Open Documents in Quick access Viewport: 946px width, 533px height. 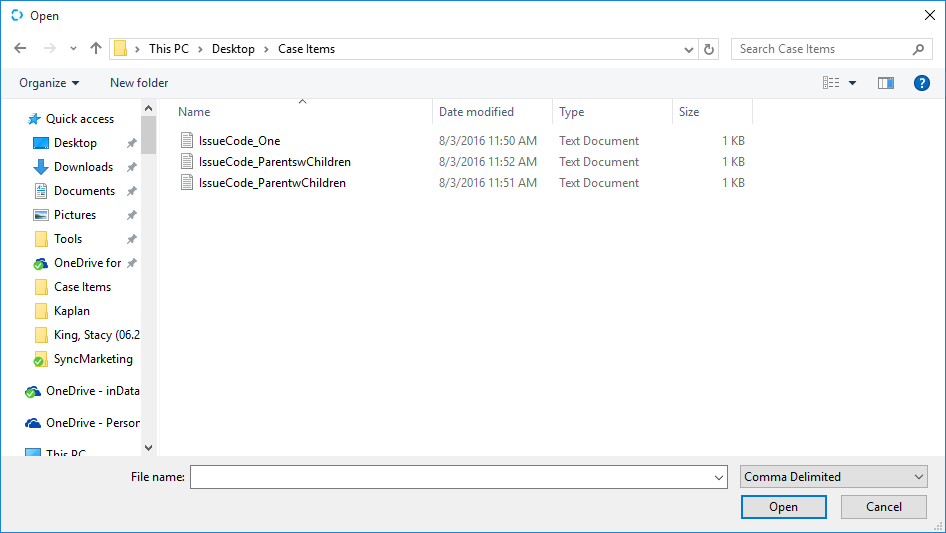click(x=84, y=191)
